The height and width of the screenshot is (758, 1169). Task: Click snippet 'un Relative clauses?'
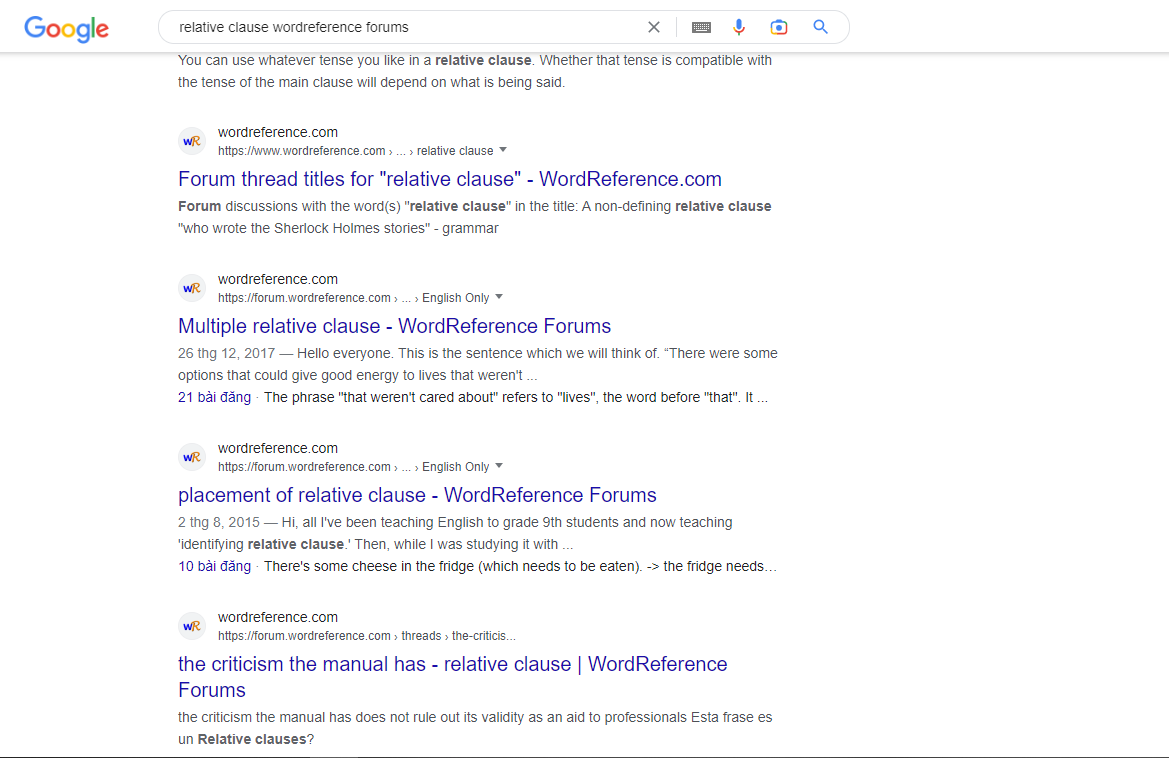point(246,739)
